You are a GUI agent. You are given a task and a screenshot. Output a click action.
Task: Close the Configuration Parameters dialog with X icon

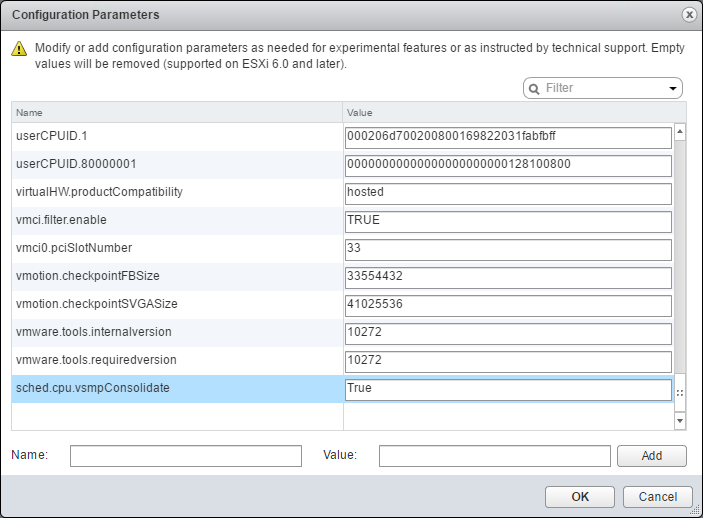coord(689,15)
